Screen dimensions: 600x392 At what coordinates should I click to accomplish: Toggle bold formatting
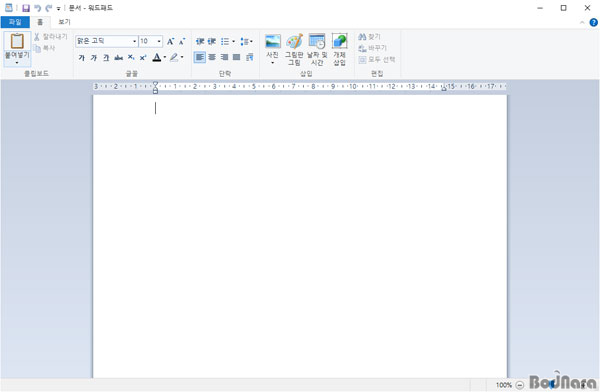pyautogui.click(x=82, y=57)
